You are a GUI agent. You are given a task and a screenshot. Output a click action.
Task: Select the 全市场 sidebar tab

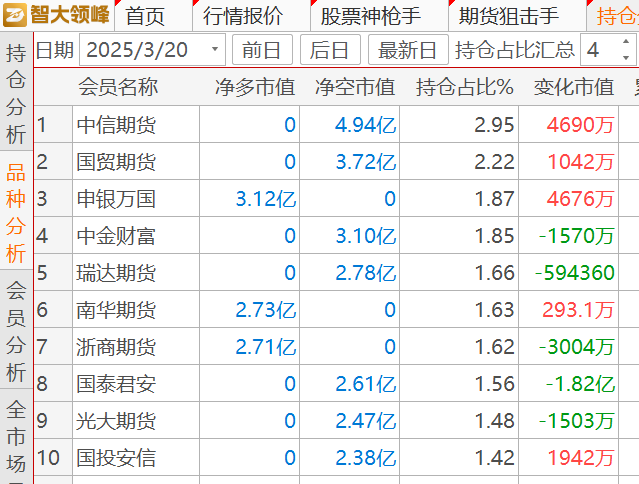(16, 438)
